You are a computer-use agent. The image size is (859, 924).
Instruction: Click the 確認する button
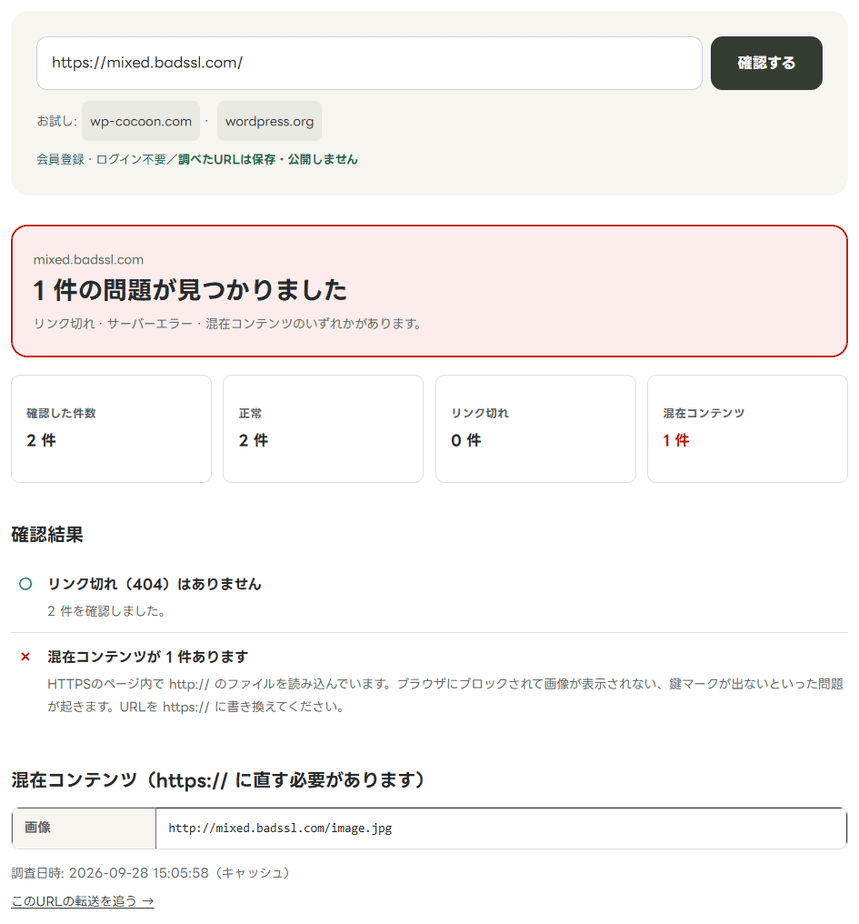tap(766, 63)
